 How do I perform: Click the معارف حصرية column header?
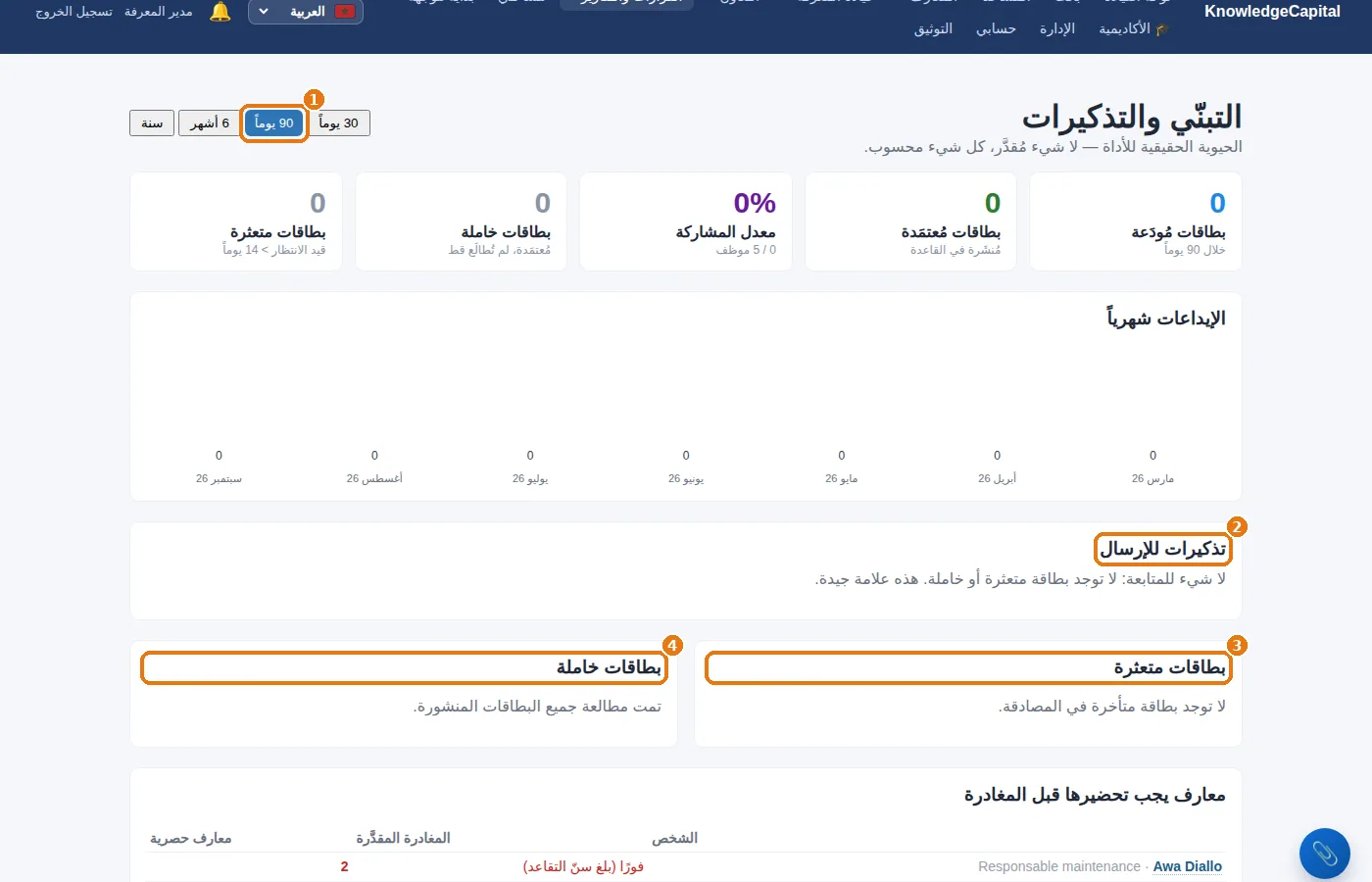point(191,838)
